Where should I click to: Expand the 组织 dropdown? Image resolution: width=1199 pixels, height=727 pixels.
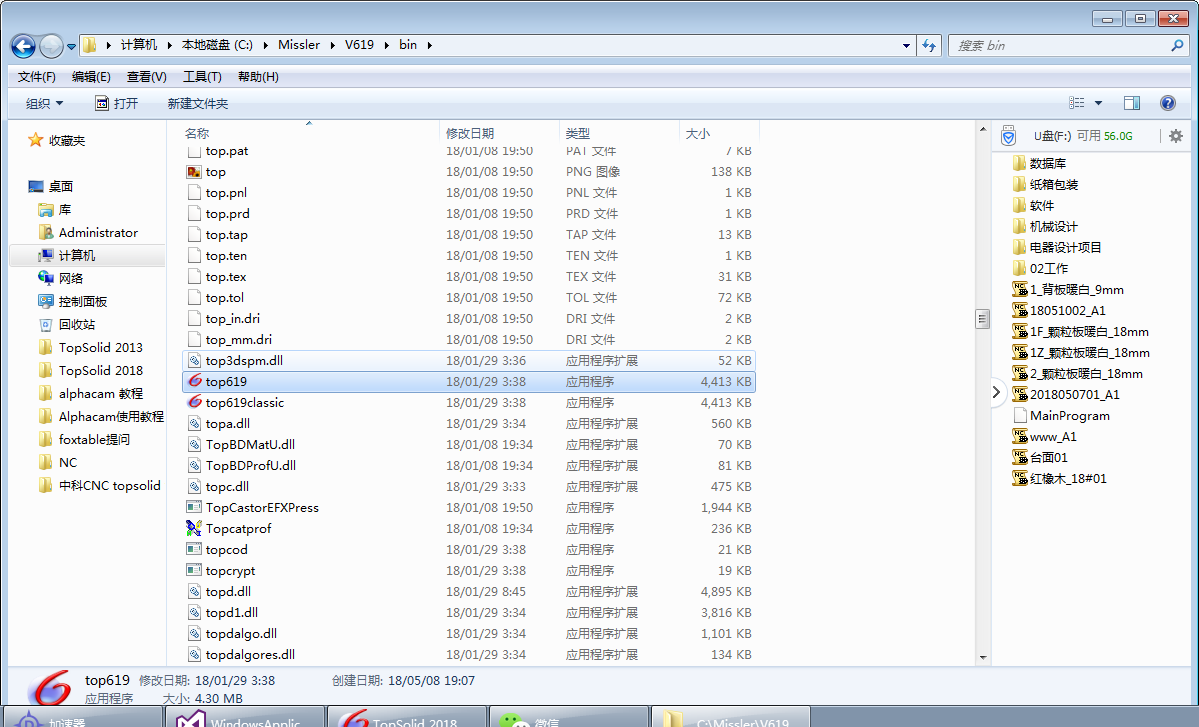tap(44, 103)
